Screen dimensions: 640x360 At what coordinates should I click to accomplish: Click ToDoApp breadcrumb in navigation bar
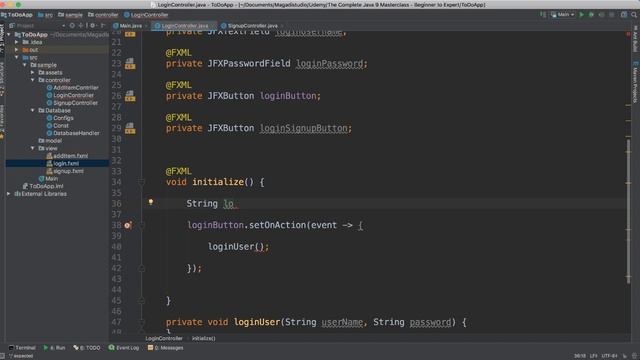tap(17, 15)
